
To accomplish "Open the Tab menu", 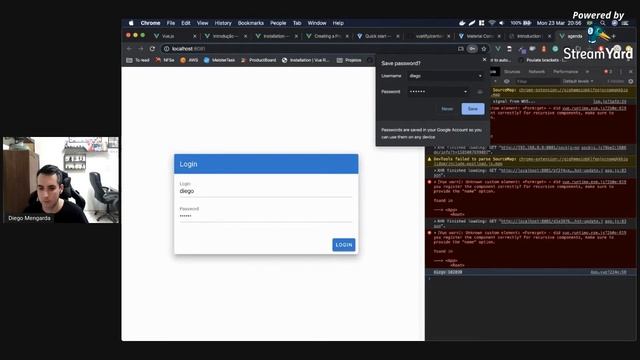I will [297, 23].
